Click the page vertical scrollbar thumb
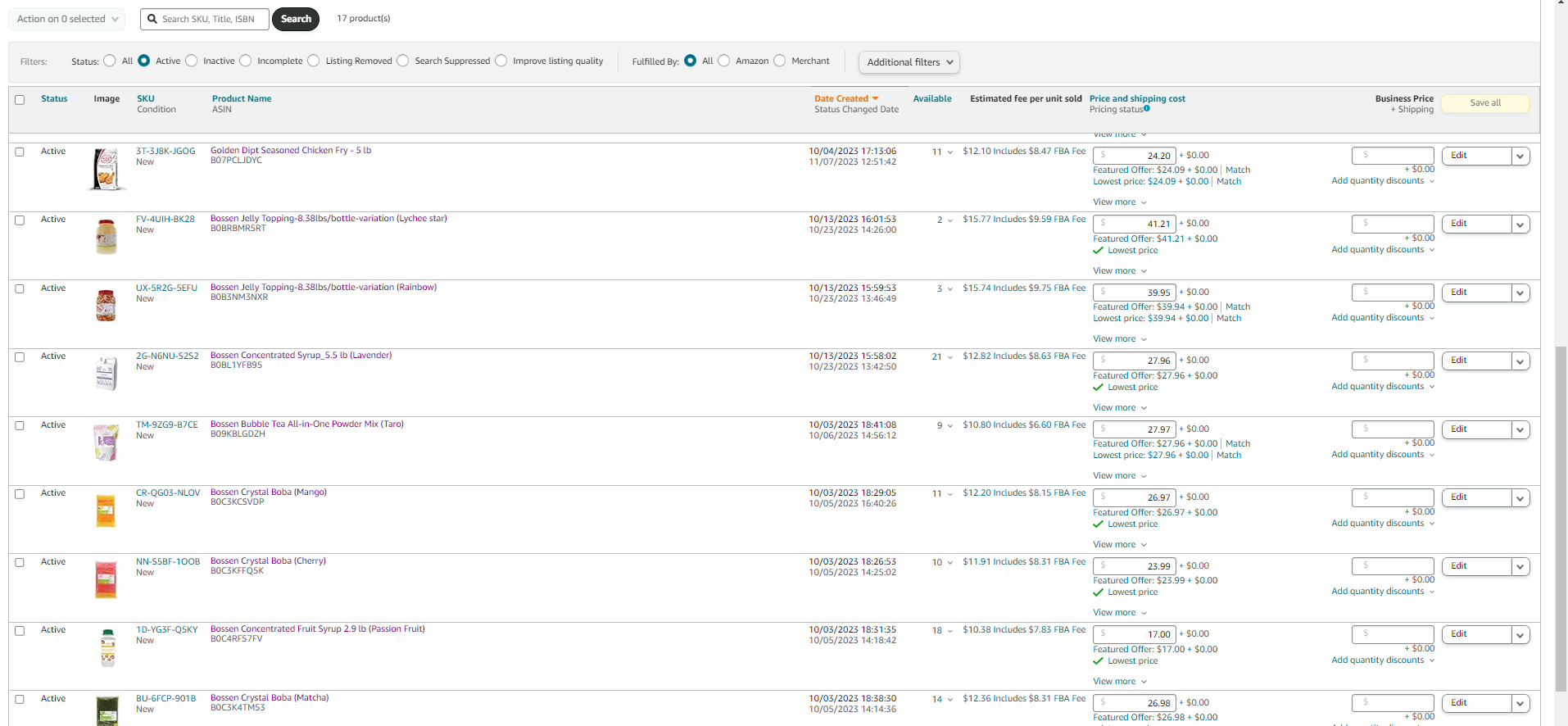Screen dimensions: 1568x726 (1561, 519)
